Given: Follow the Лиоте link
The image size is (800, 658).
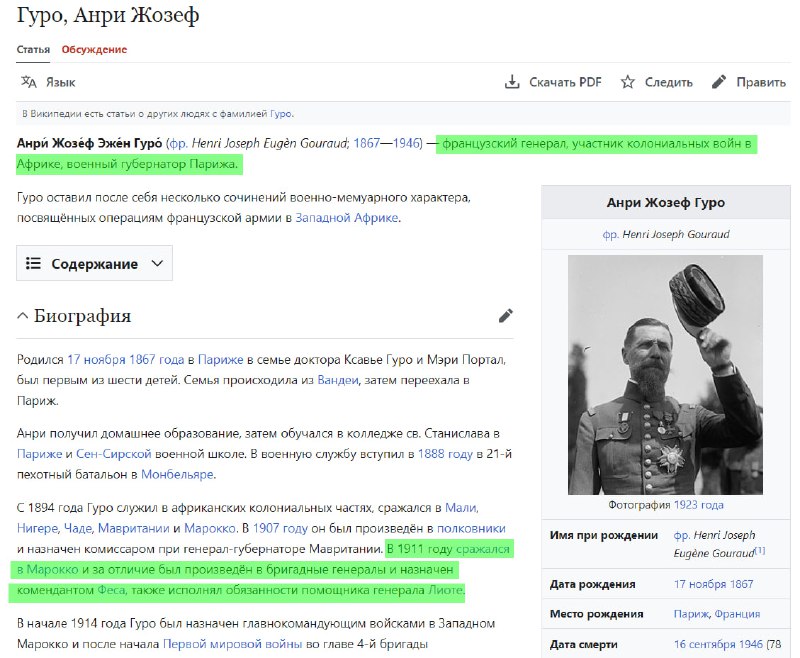Looking at the screenshot, I should point(445,590).
